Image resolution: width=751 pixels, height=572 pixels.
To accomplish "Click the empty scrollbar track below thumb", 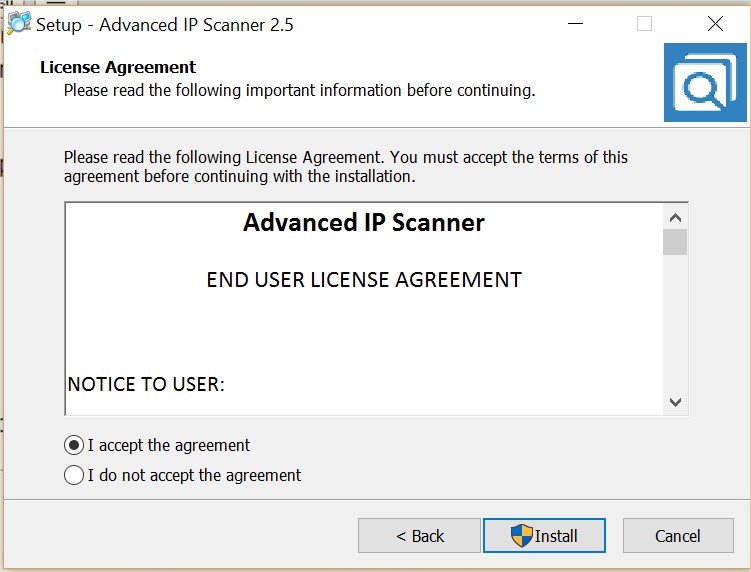I will (675, 320).
